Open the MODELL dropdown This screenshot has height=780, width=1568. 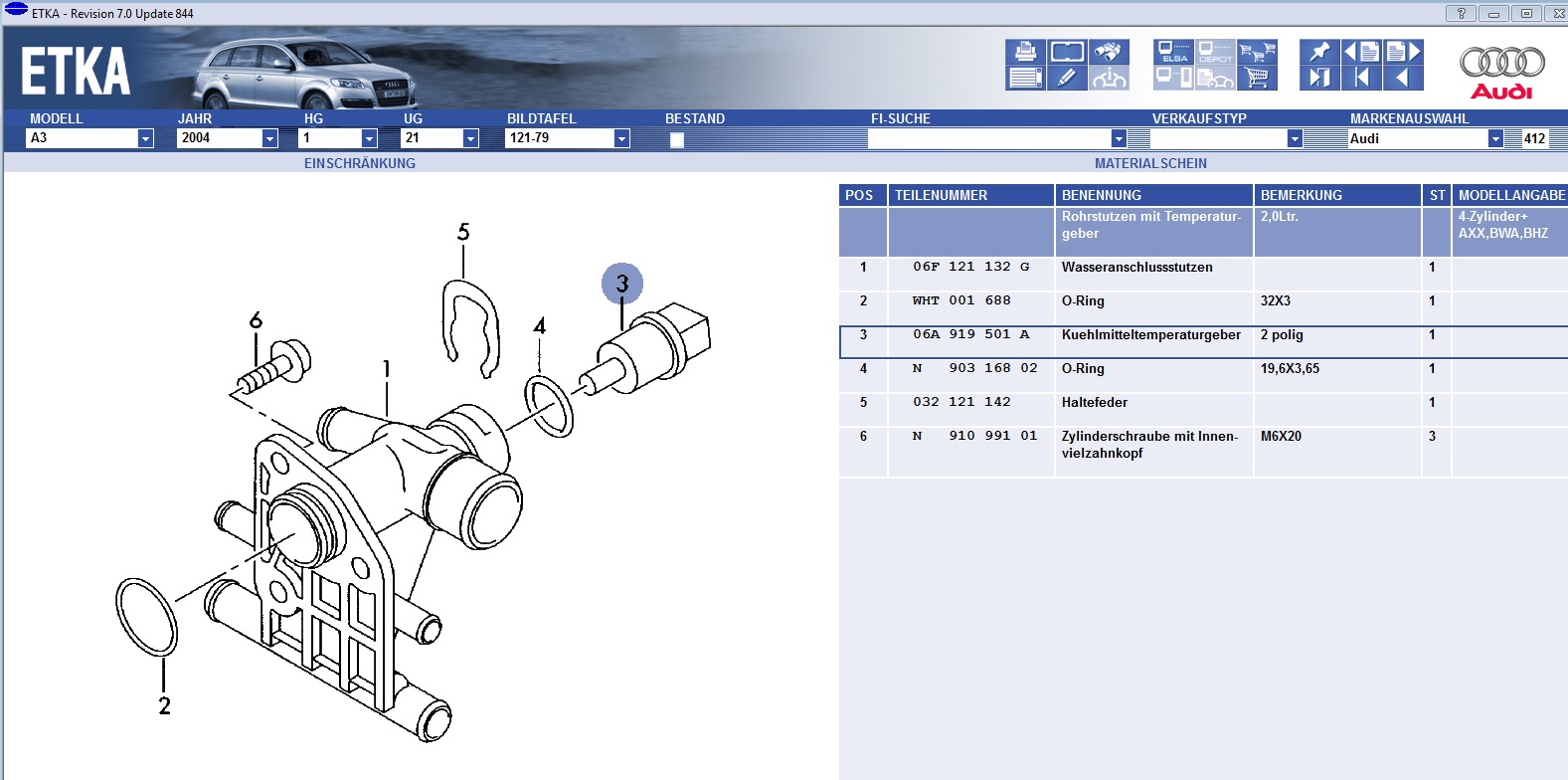(145, 138)
